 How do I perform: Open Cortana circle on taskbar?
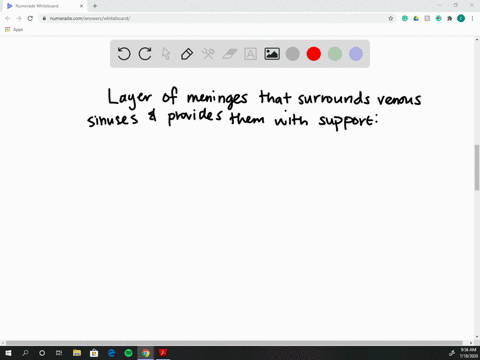[42, 353]
